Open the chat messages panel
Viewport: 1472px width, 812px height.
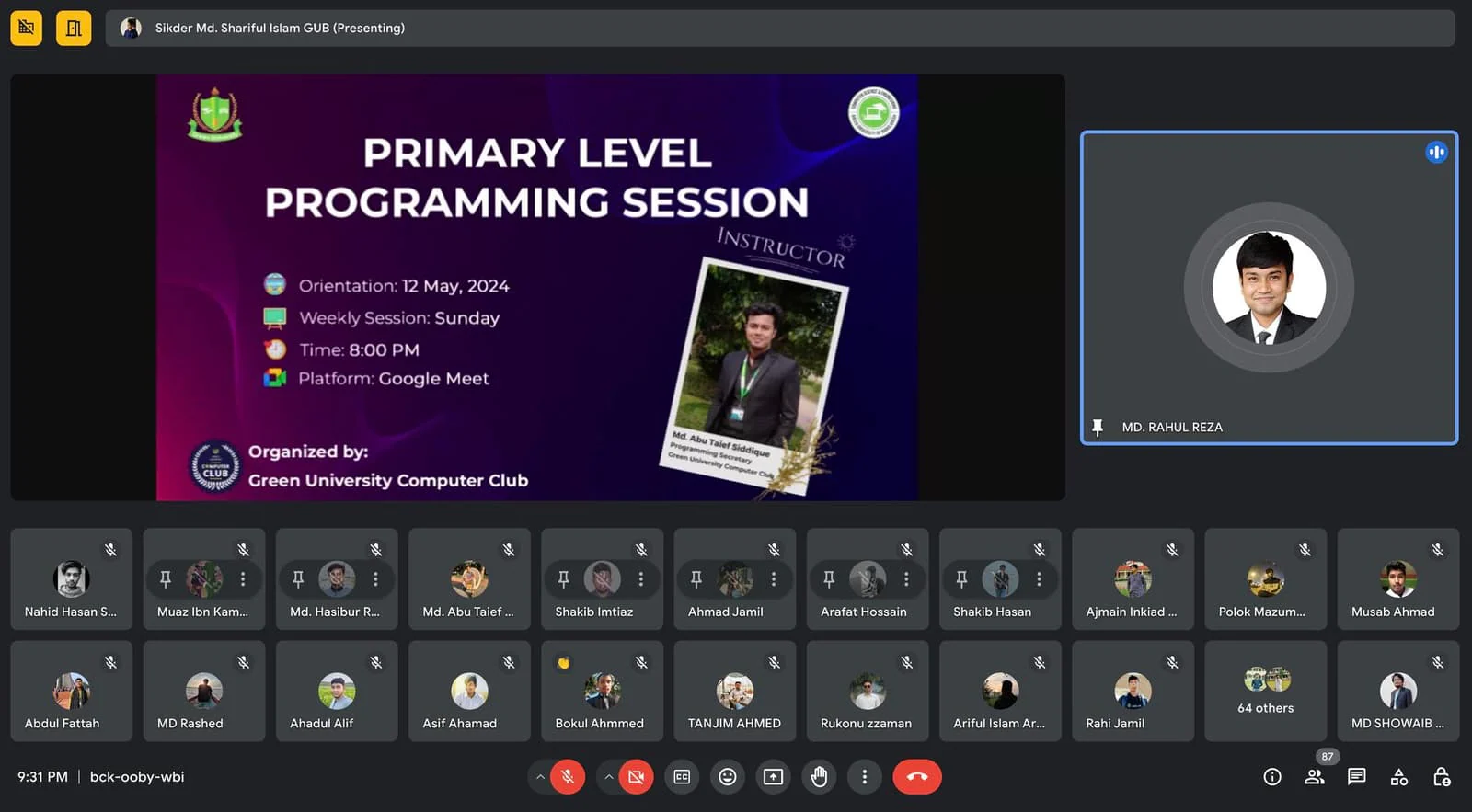tap(1356, 777)
